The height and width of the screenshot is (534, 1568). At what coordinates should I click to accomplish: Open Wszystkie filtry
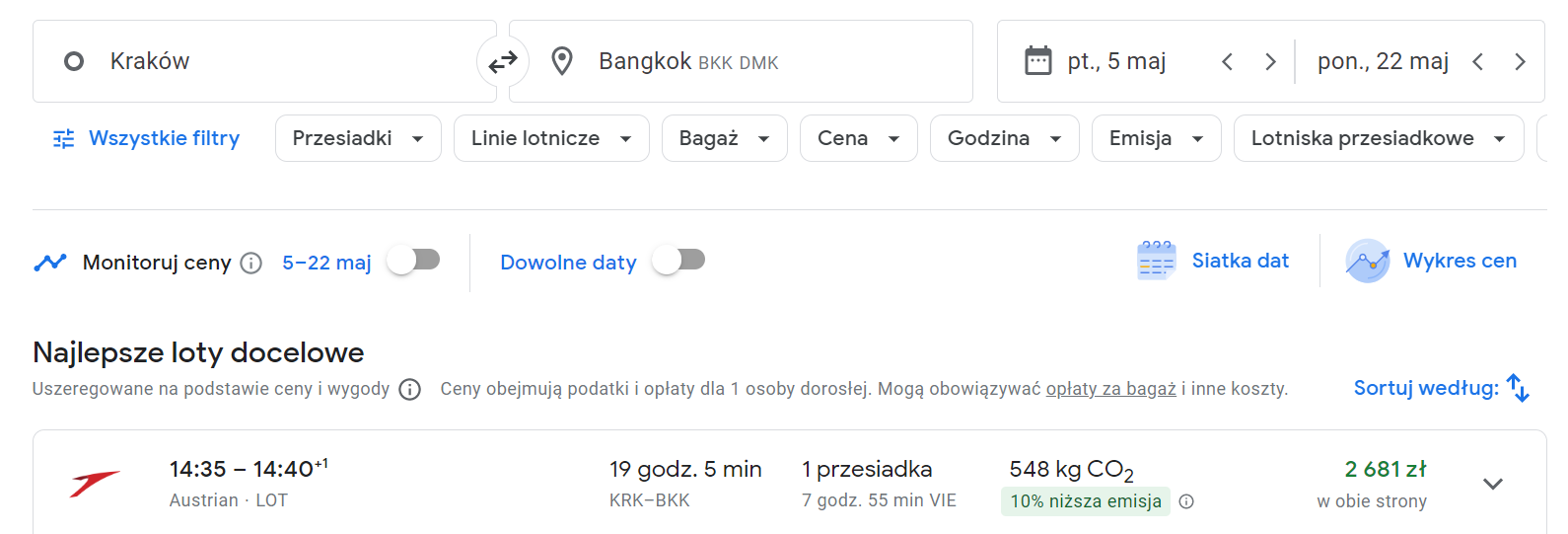[146, 138]
